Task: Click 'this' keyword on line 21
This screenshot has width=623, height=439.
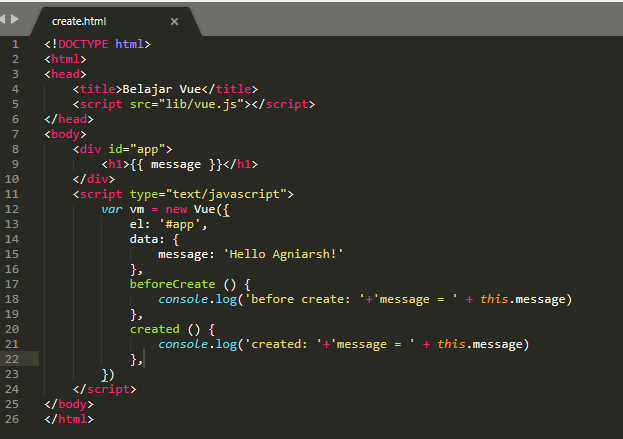Action: [x=451, y=344]
